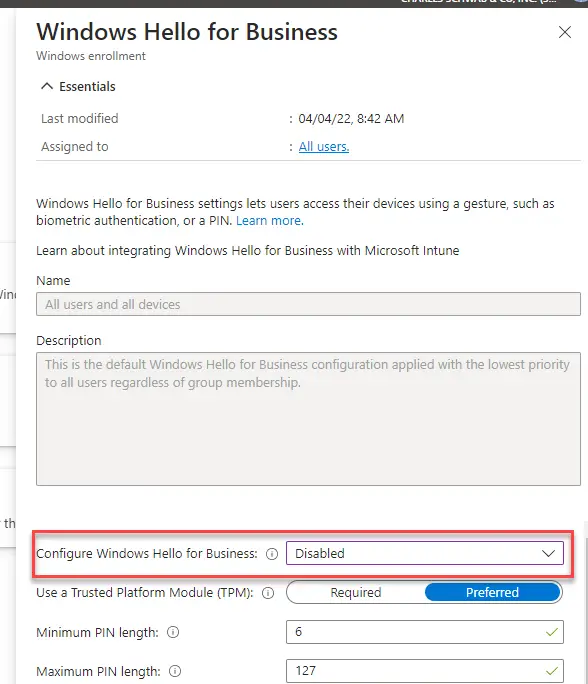The height and width of the screenshot is (684, 588).
Task: Click green checkmark in Minimum PIN field
Action: tap(552, 632)
